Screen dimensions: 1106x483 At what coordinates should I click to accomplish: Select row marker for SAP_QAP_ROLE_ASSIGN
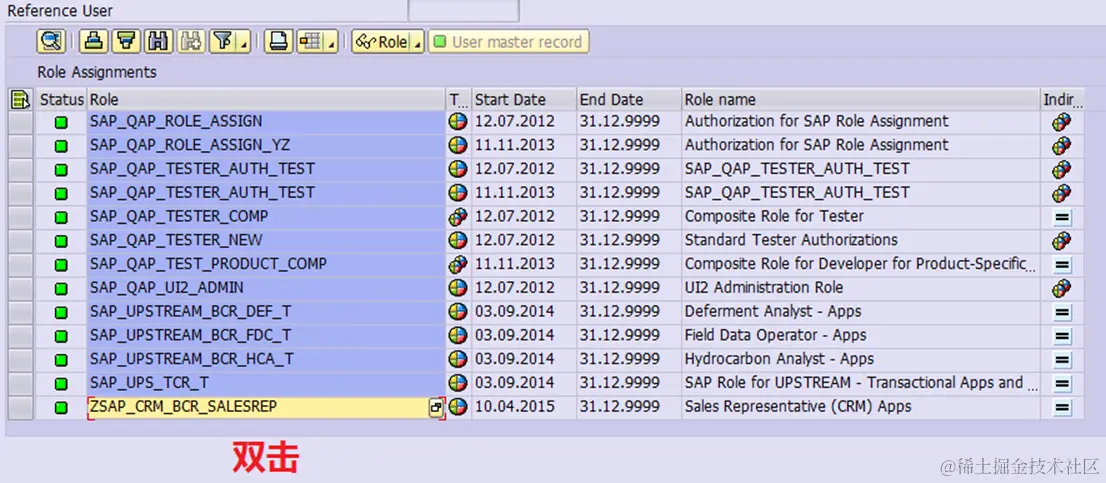click(x=20, y=122)
